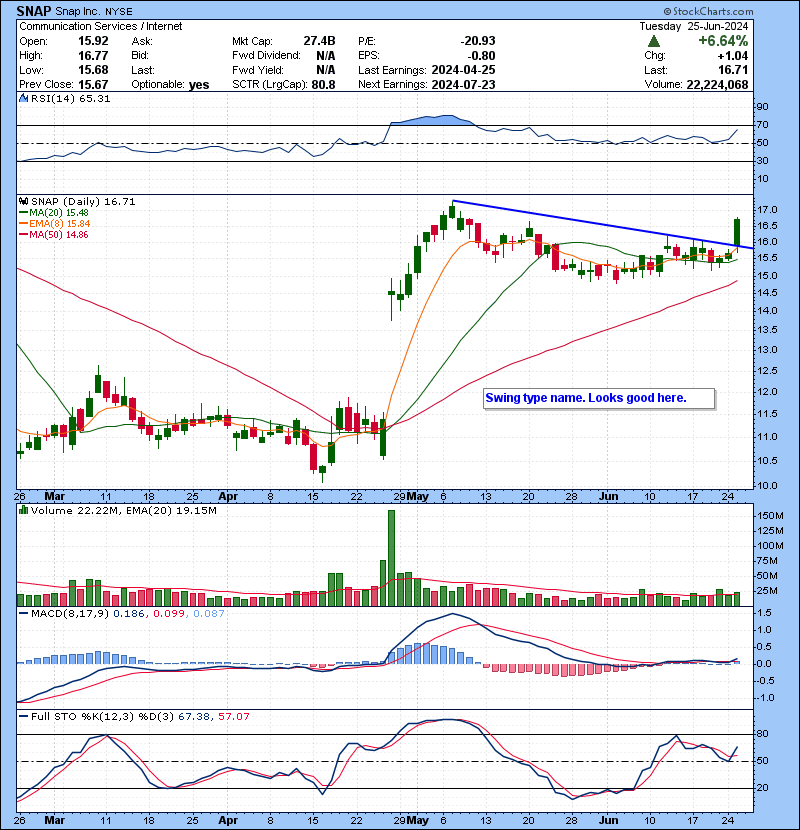This screenshot has height=830, width=800.
Task: Click the Next Earnings date 2024-07-23
Action: 463,85
